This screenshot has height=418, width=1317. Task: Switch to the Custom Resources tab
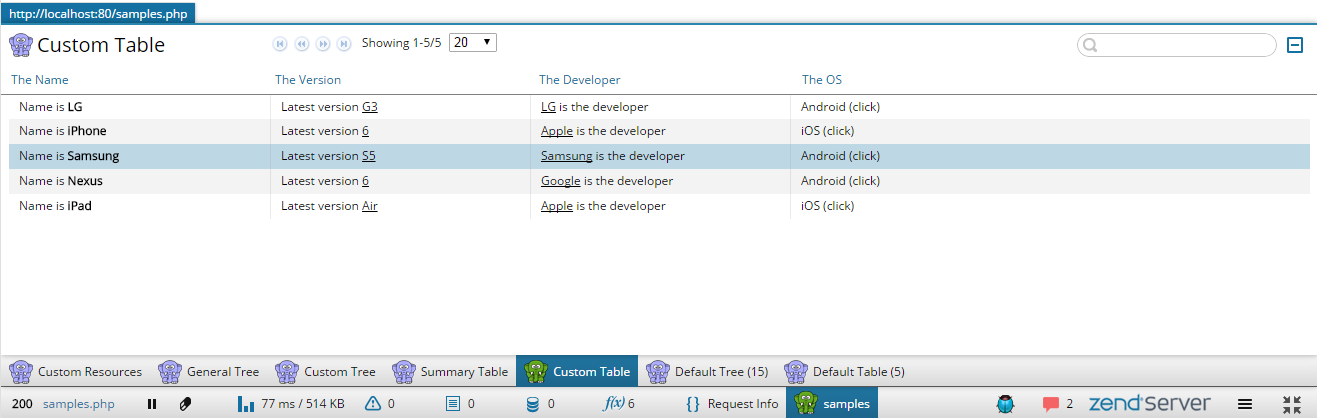(x=76, y=371)
